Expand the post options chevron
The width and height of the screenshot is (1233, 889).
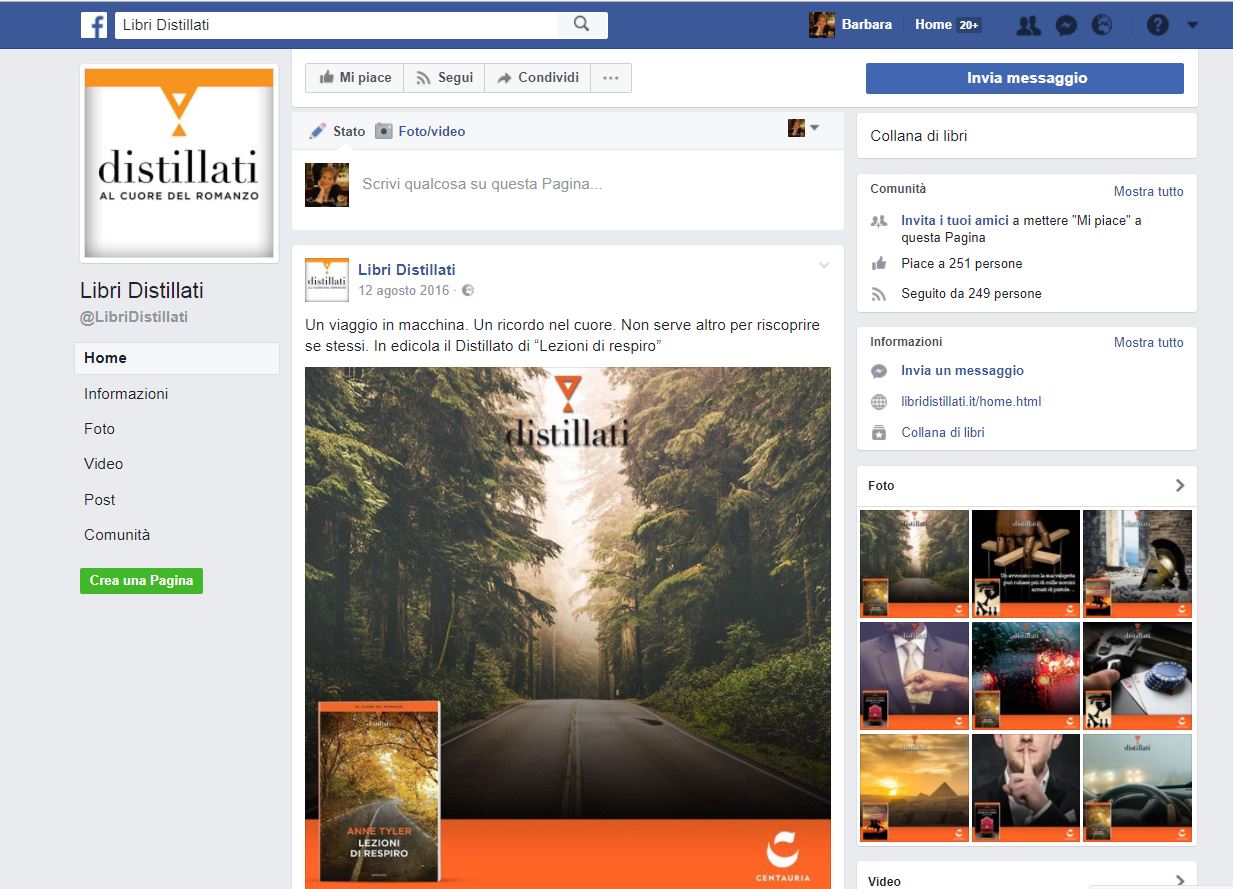click(824, 266)
